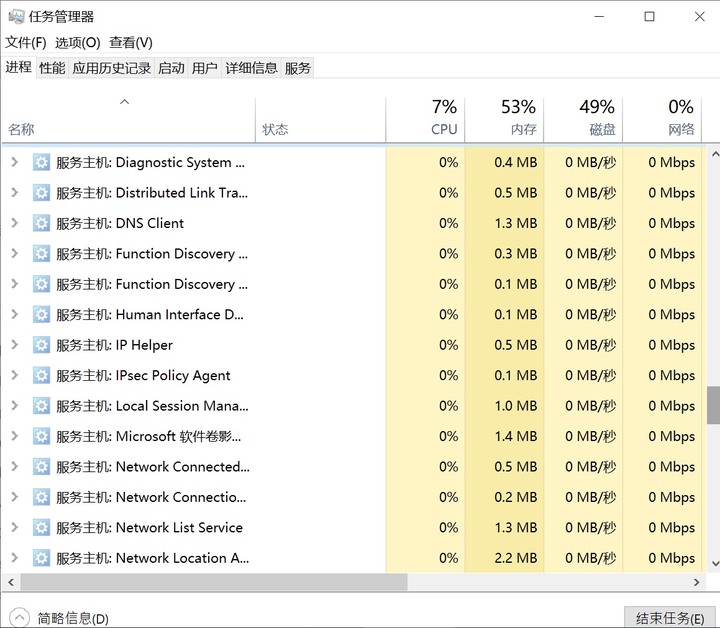
Task: Click gear icon of Function Discovery row with 0.1 MB
Action: coord(41,284)
